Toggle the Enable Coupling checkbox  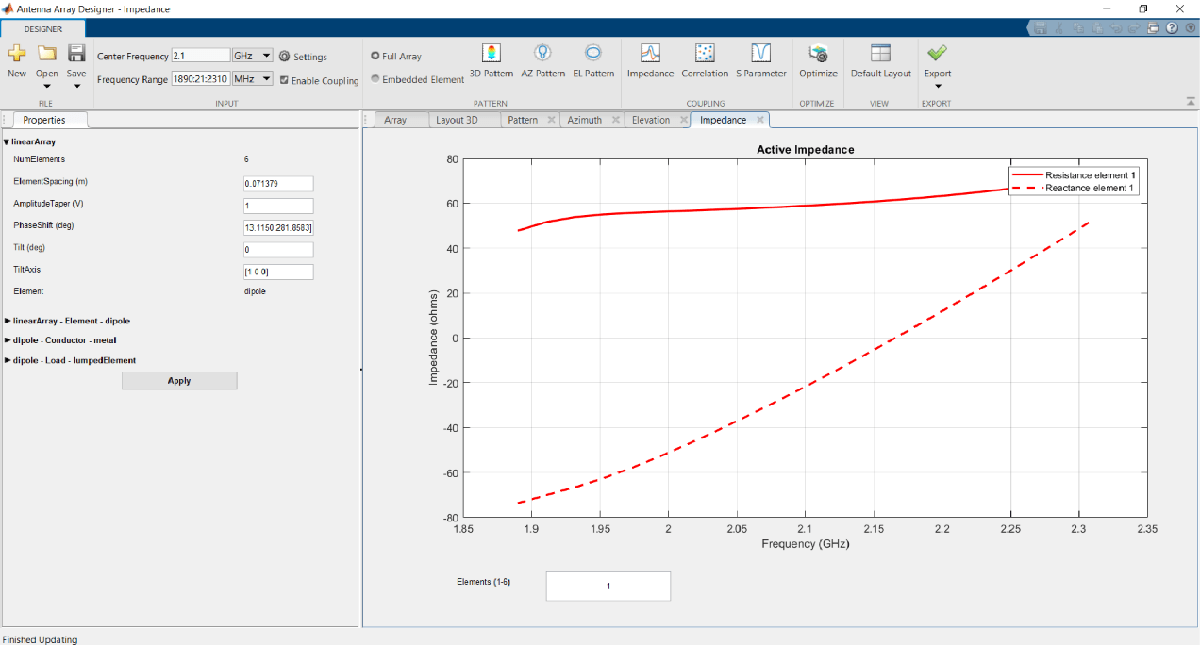point(285,80)
